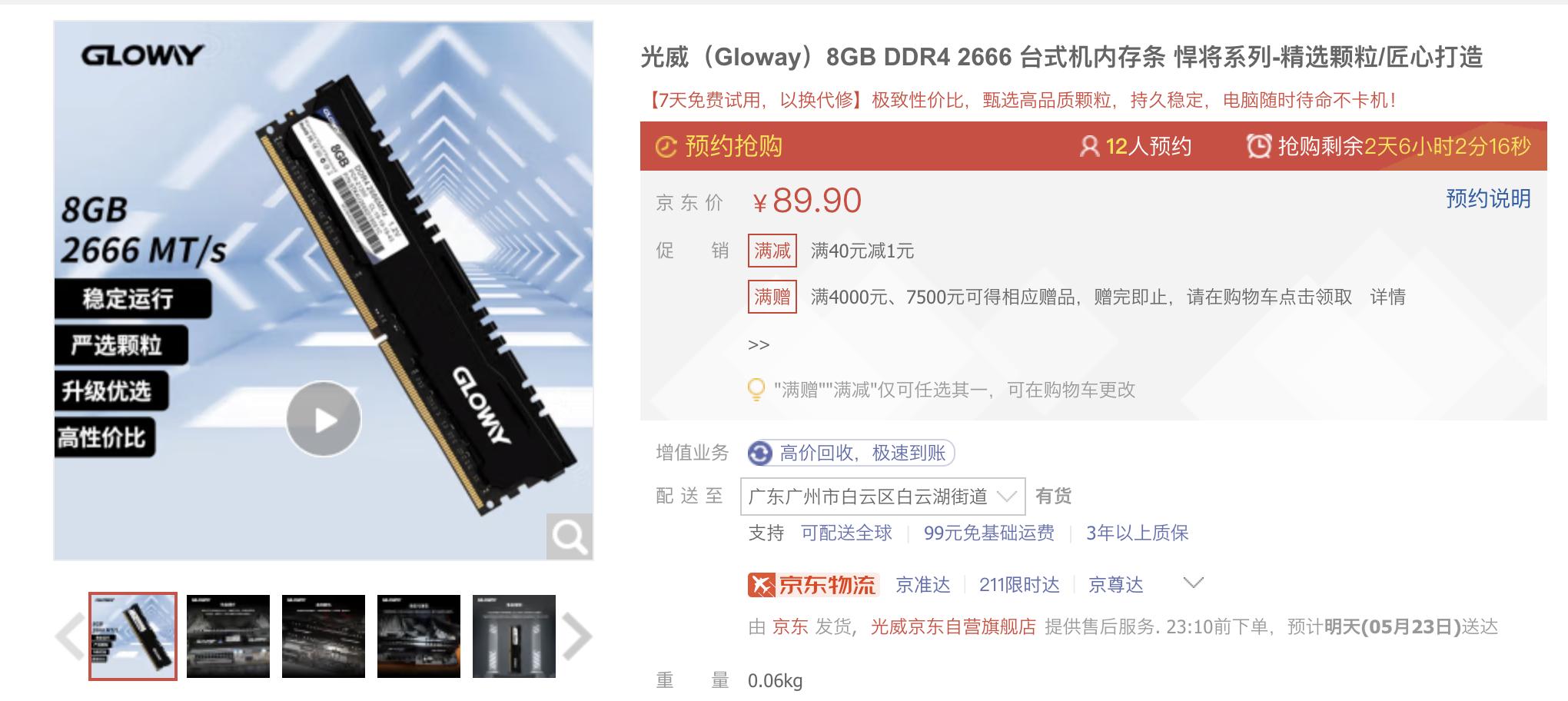Play the product video
This screenshot has width=1568, height=701.
coord(324,419)
